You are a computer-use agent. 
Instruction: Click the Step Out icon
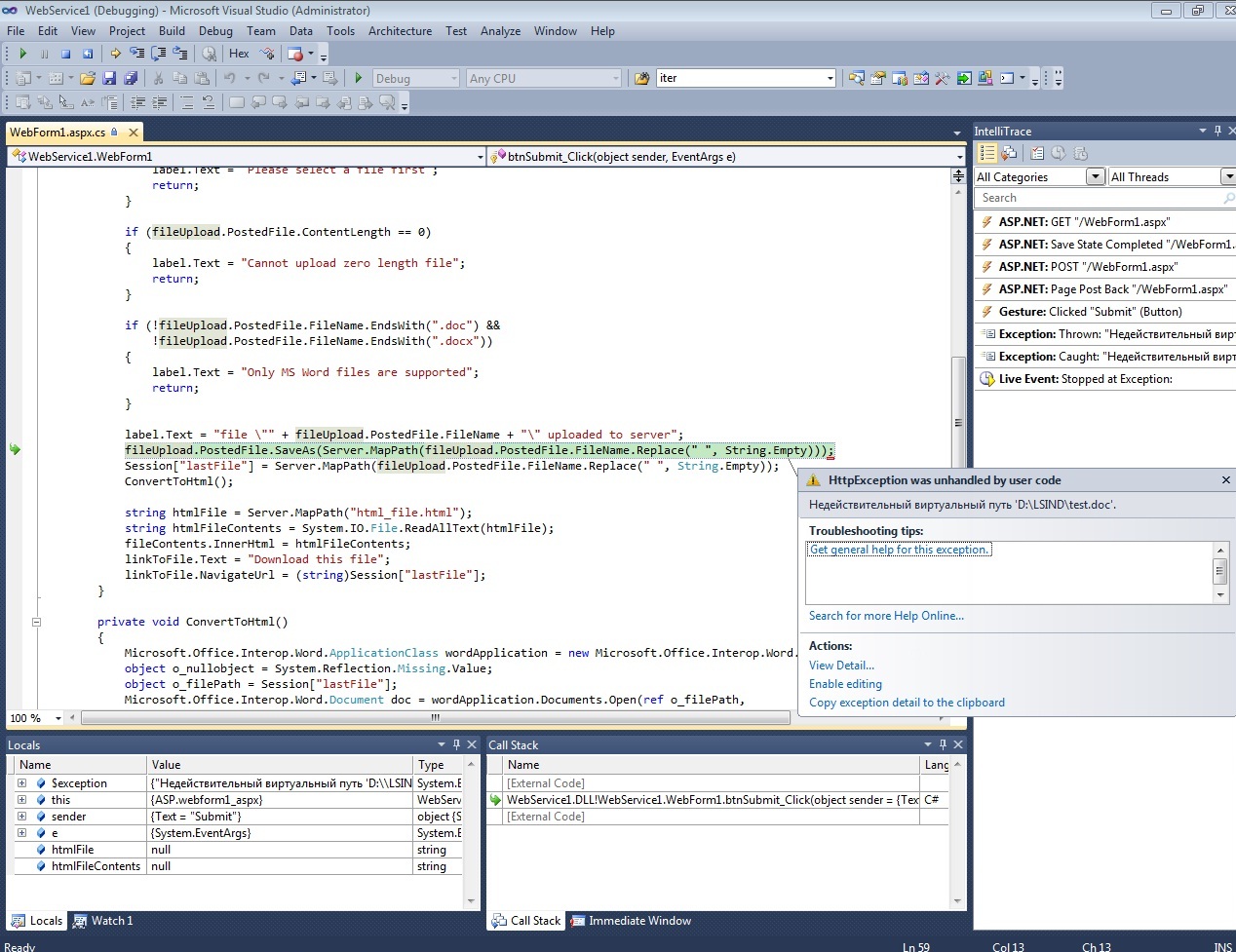(x=179, y=54)
